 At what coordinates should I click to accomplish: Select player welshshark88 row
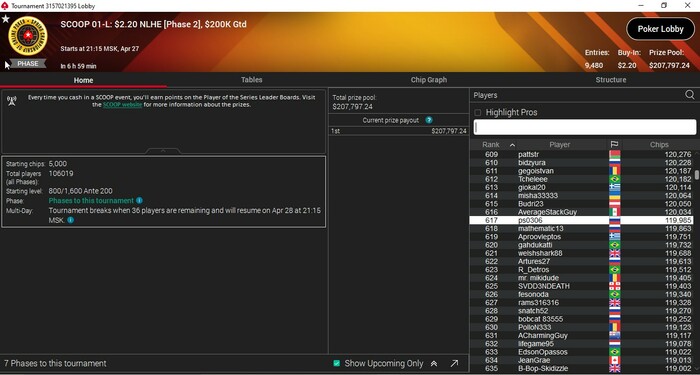click(581, 253)
